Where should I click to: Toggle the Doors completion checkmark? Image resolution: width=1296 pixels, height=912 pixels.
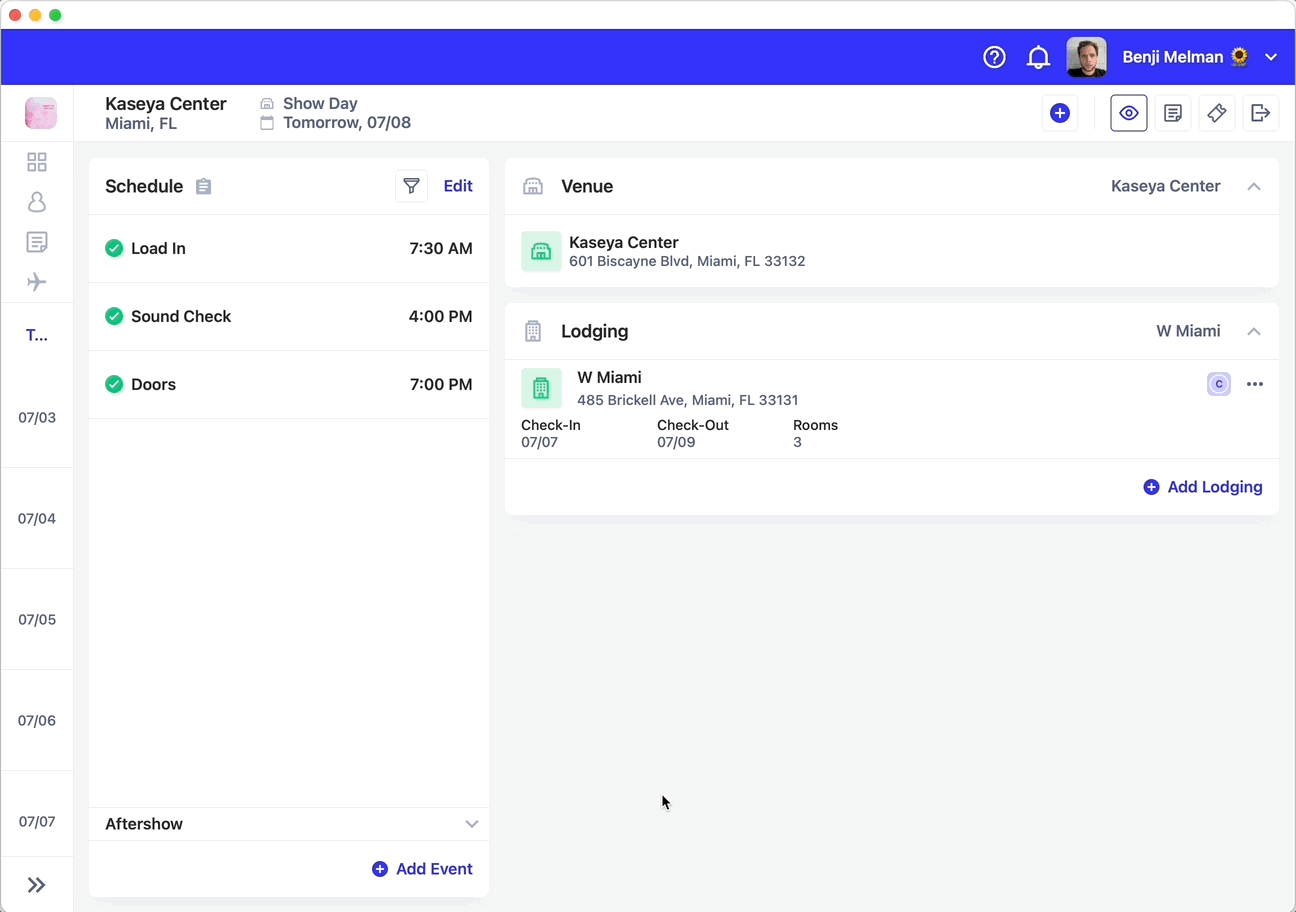[114, 384]
